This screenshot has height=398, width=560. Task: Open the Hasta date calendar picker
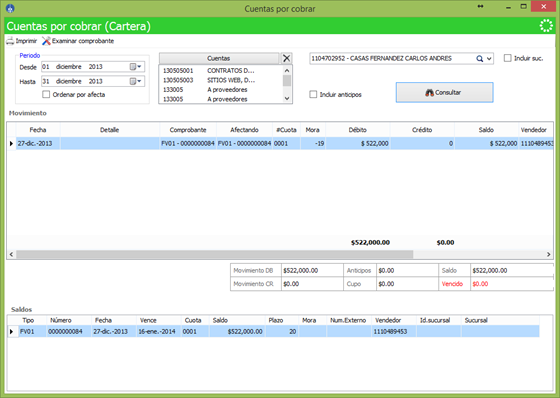(x=135, y=81)
